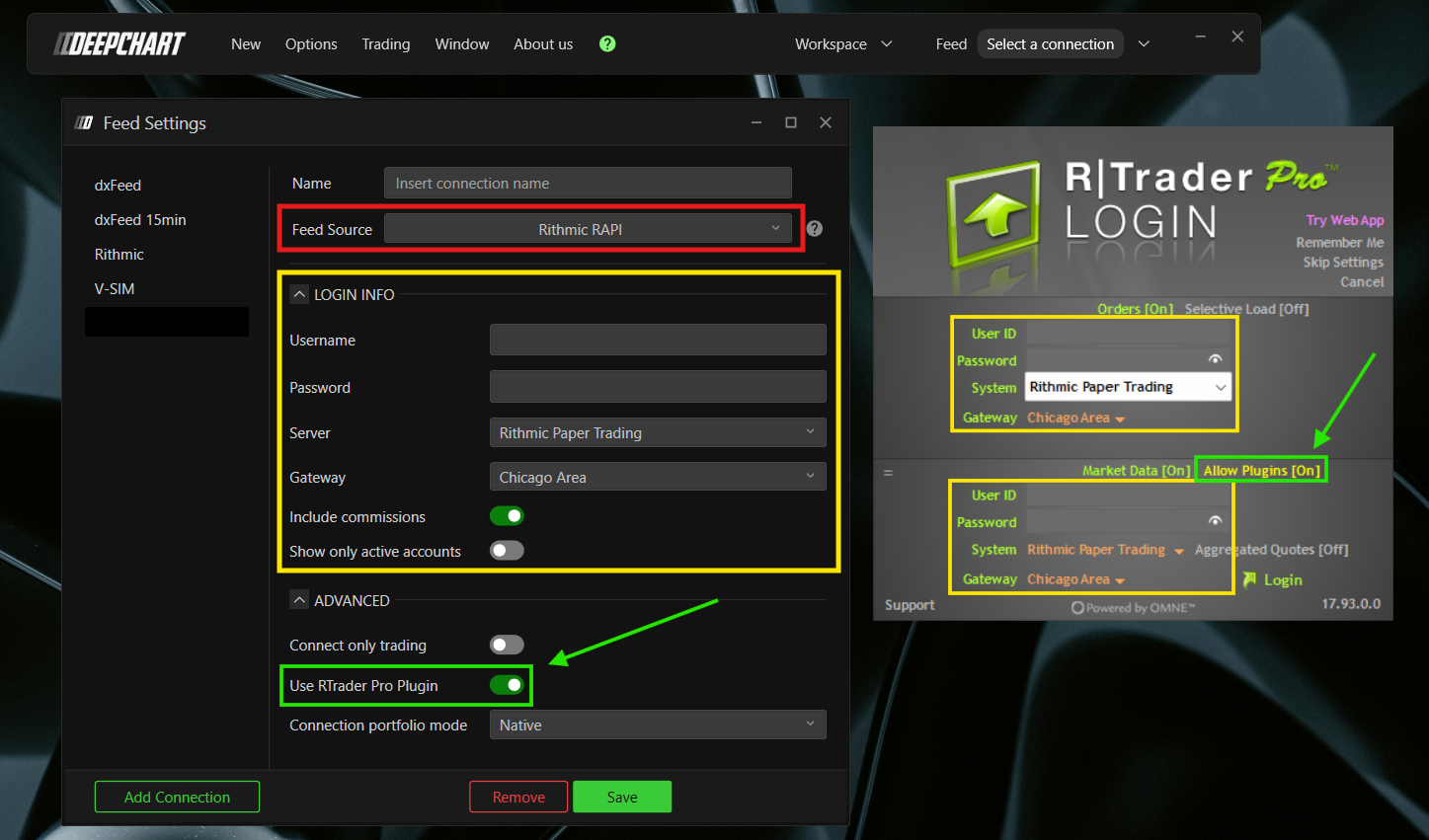Toggle Include commissions switch
Viewport: 1429px width, 840px height.
tap(507, 516)
